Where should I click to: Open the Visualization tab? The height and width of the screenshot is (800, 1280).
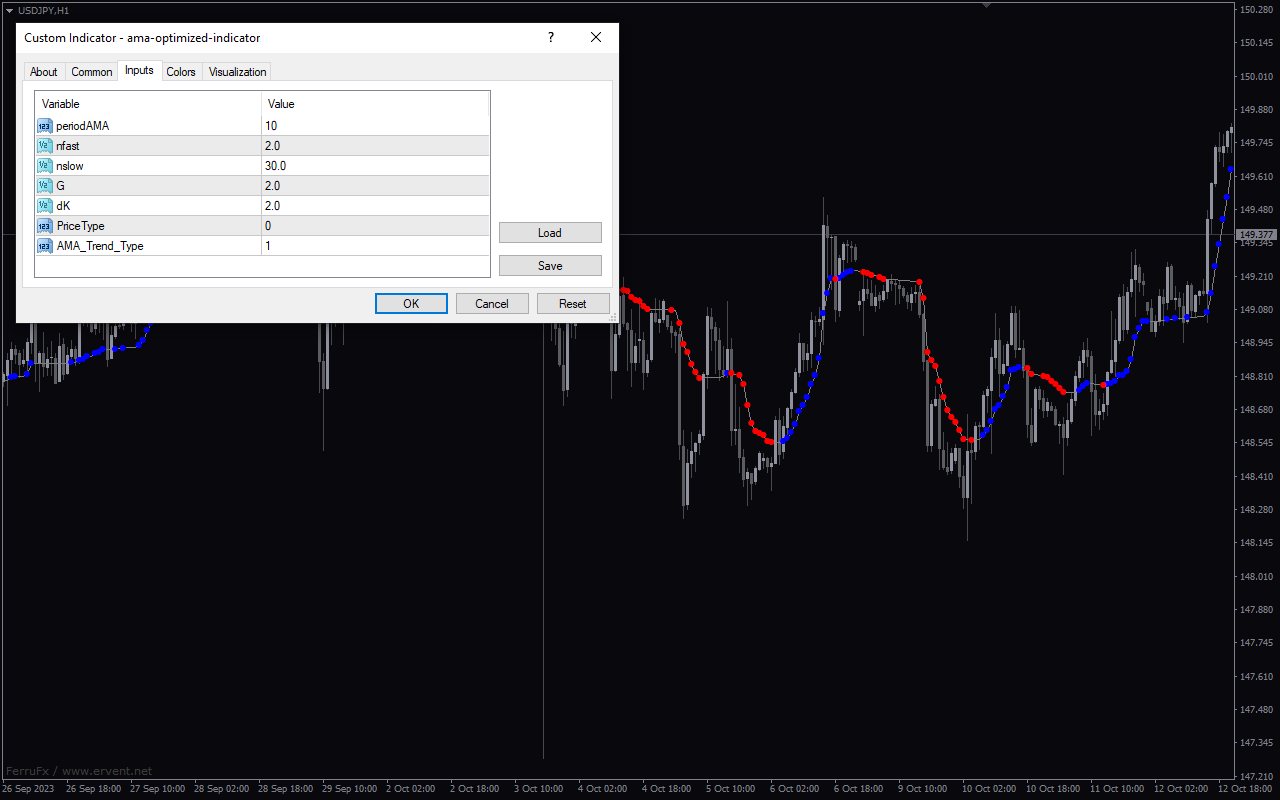237,72
